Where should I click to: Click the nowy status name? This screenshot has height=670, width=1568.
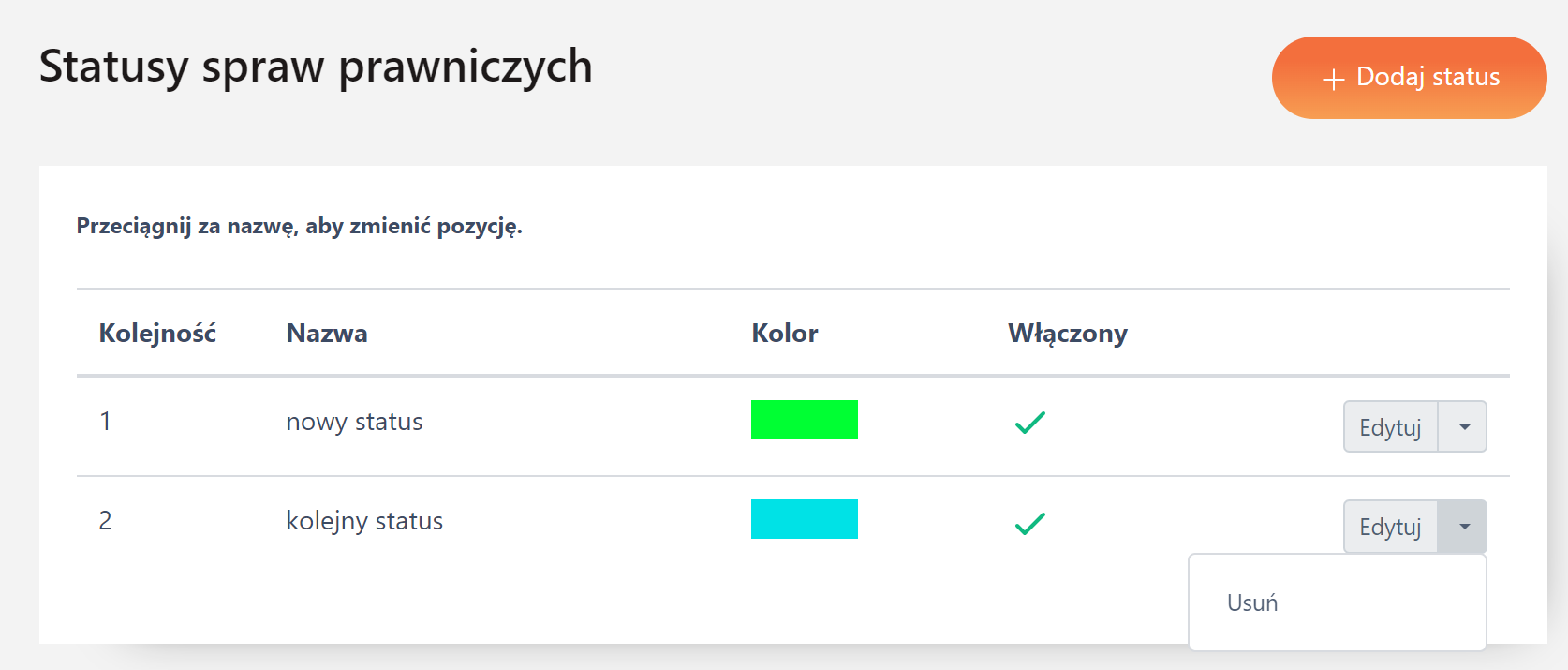click(x=354, y=422)
